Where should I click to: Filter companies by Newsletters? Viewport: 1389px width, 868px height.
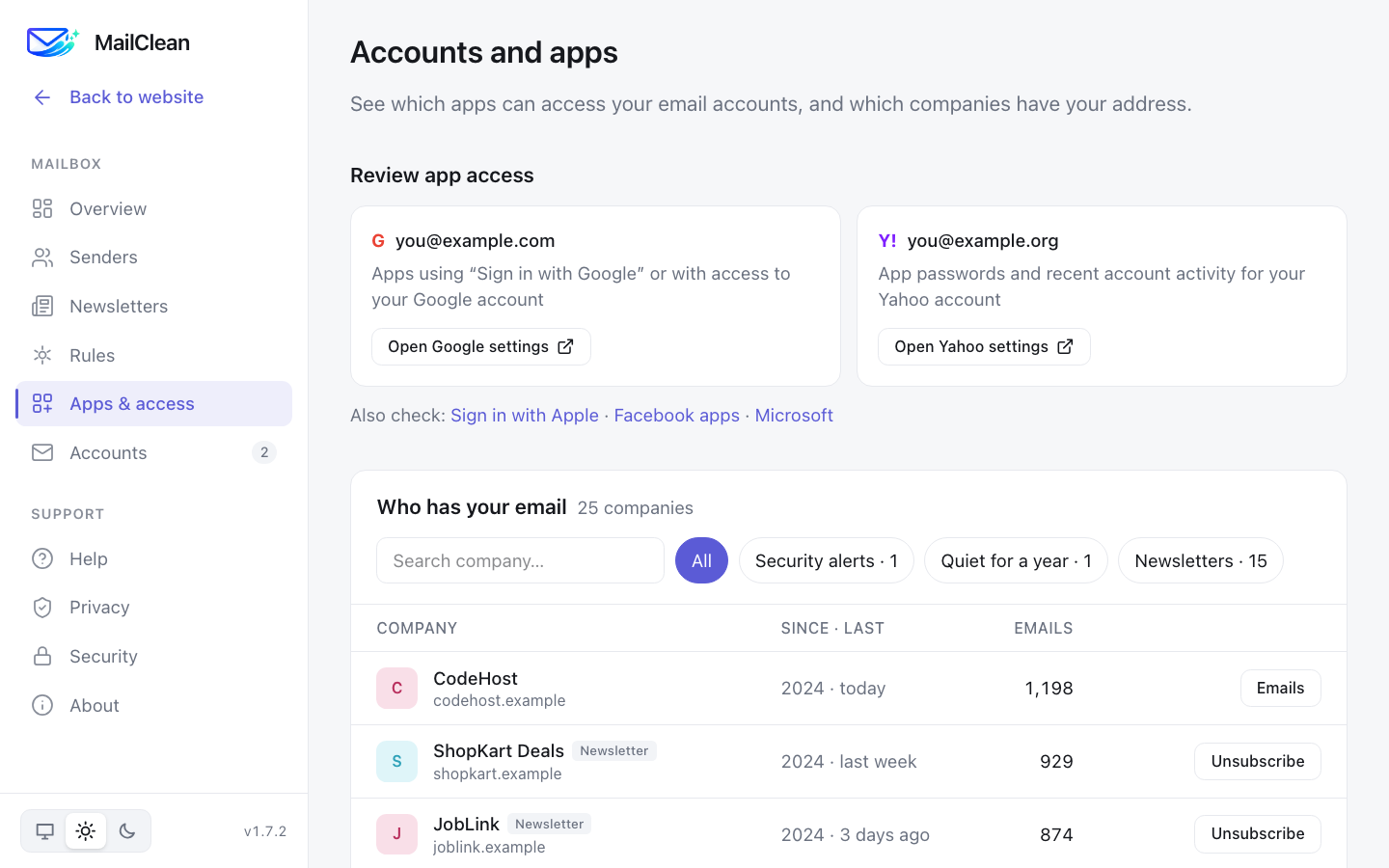point(1201,560)
